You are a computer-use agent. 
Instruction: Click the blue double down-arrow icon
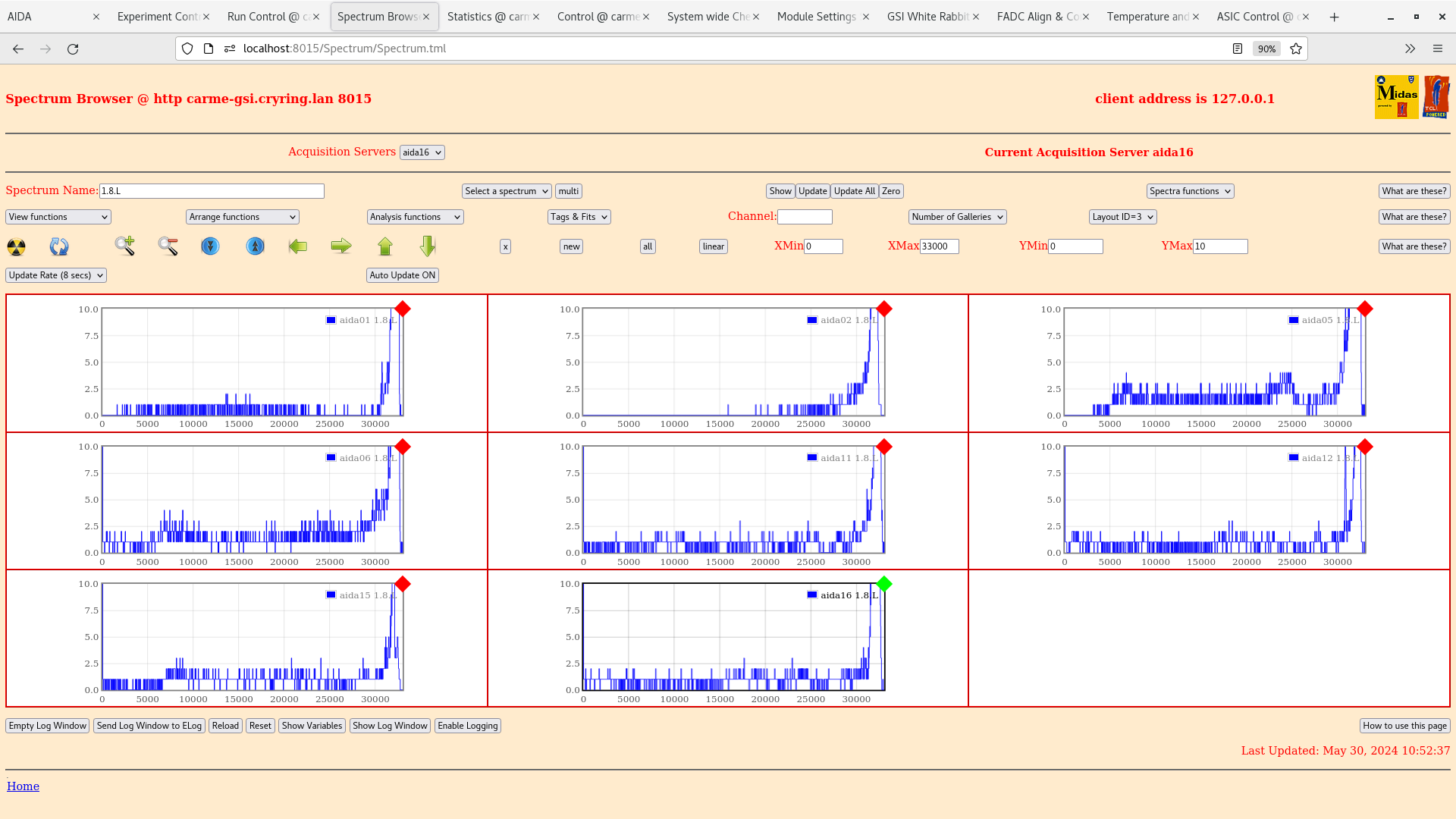(210, 246)
